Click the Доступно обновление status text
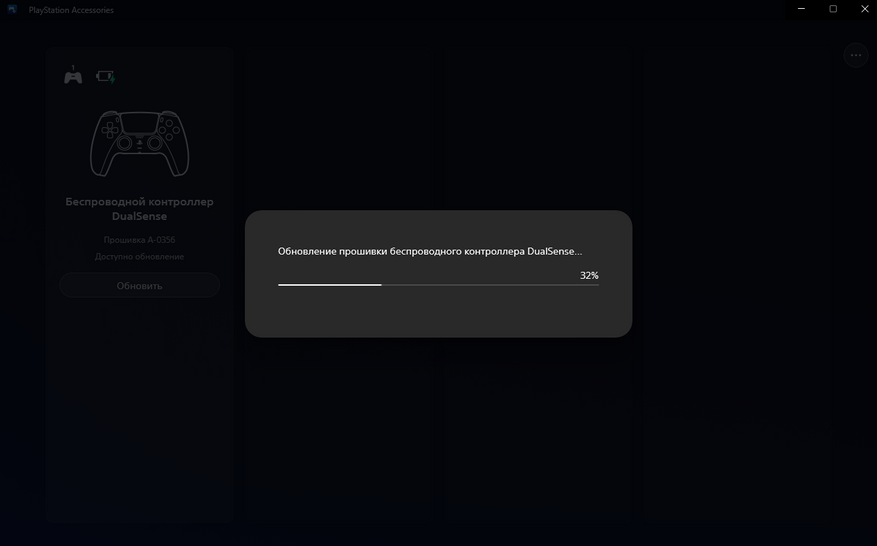 click(139, 256)
